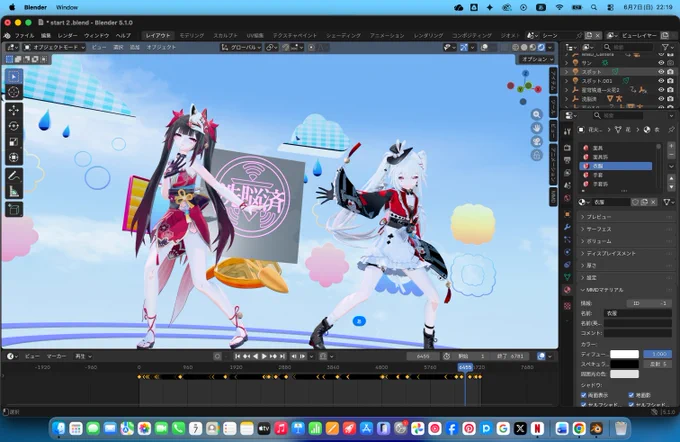
Task: Toggle camera view icon in viewport
Action: [536, 141]
